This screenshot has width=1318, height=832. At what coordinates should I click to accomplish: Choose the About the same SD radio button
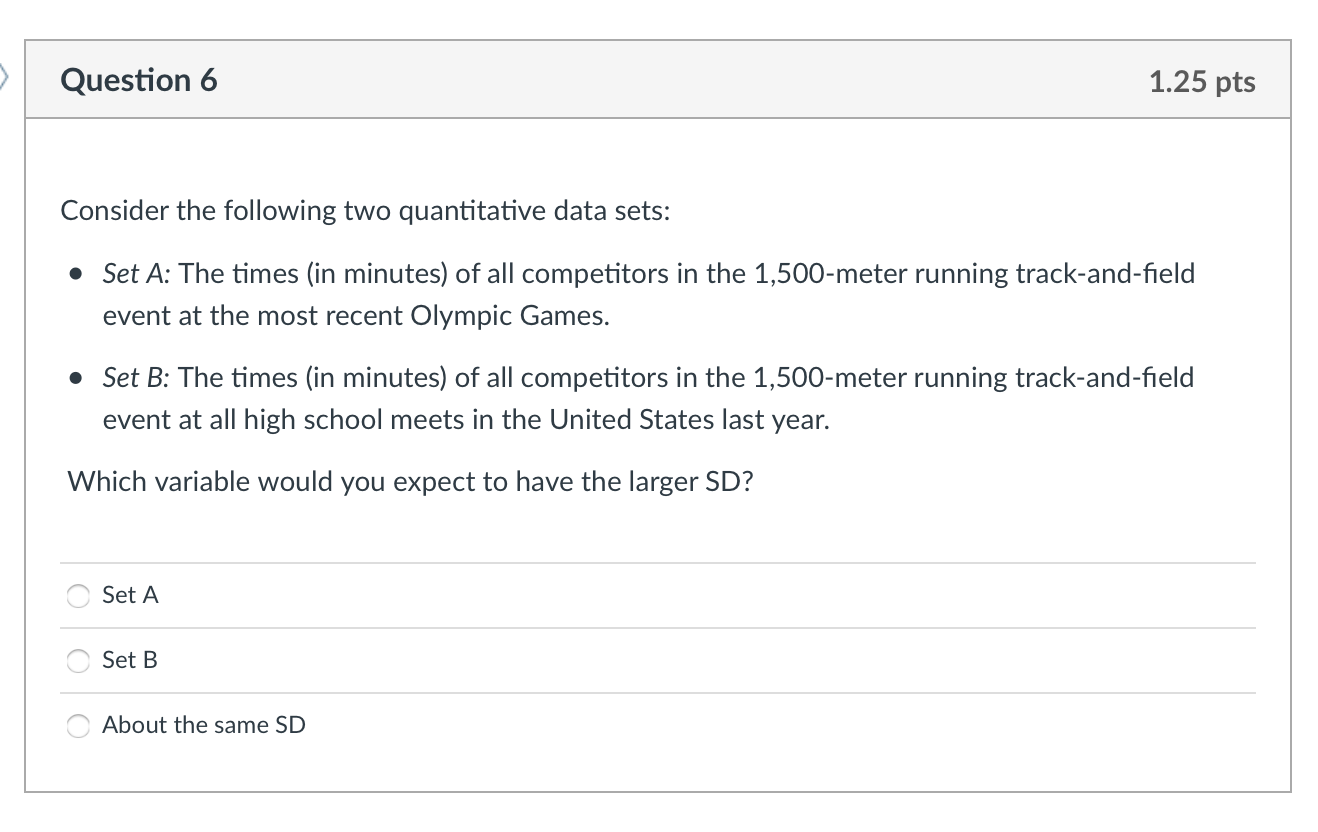[x=78, y=726]
